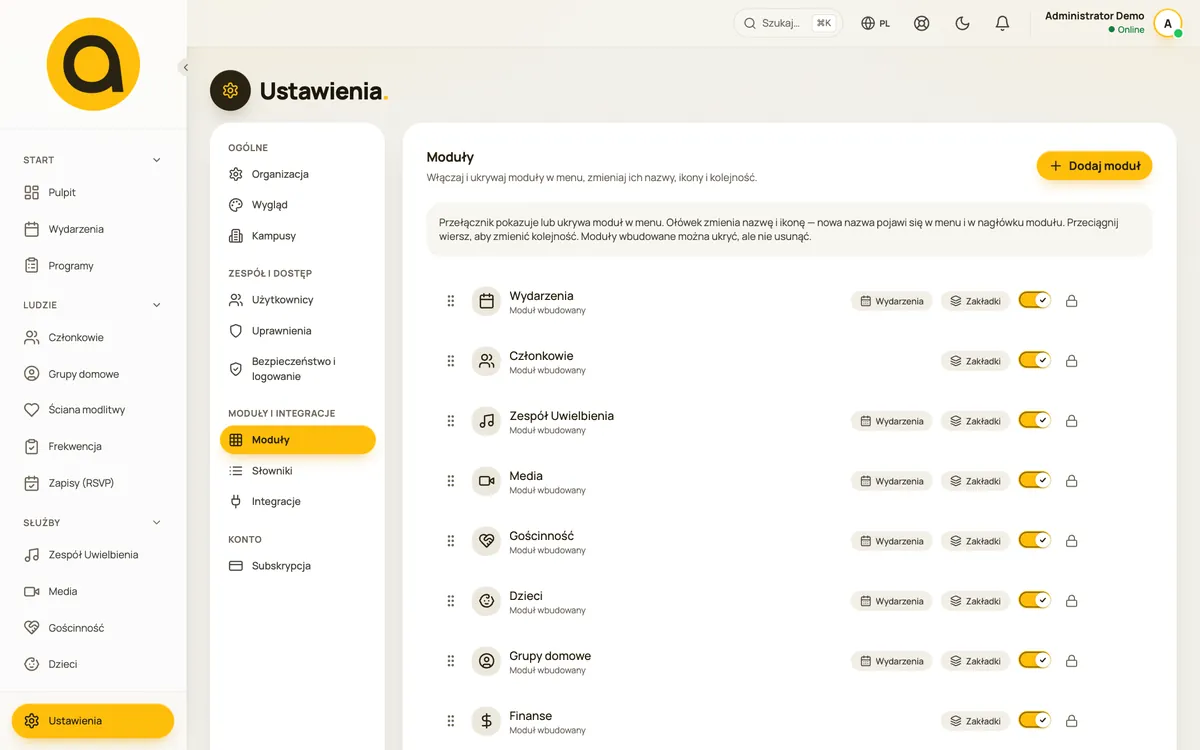Collapse the SŁUŻBY sidebar section
This screenshot has width=1200, height=750.
coord(93,522)
